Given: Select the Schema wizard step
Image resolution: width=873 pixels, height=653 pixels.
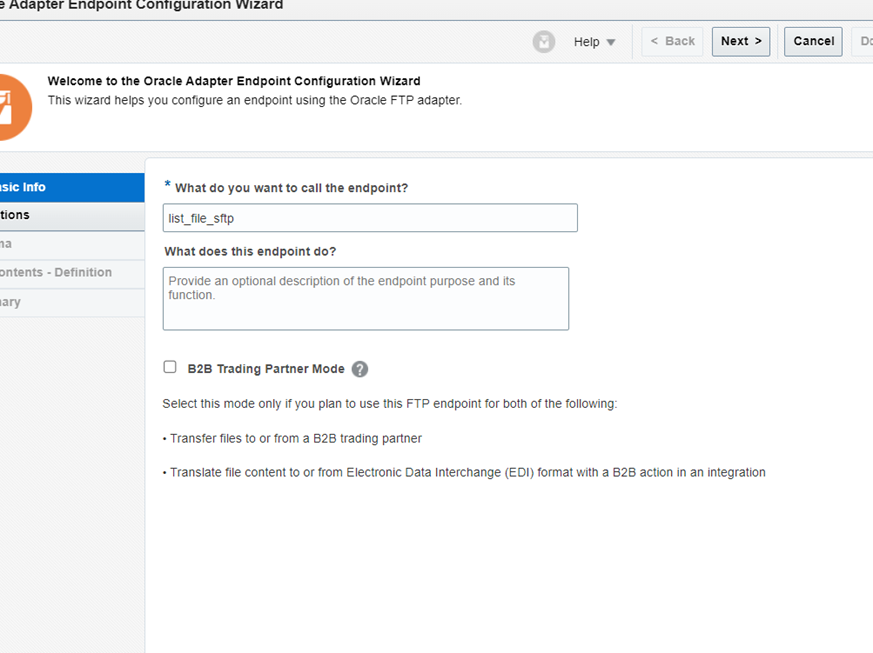Looking at the screenshot, I should click(x=72, y=244).
